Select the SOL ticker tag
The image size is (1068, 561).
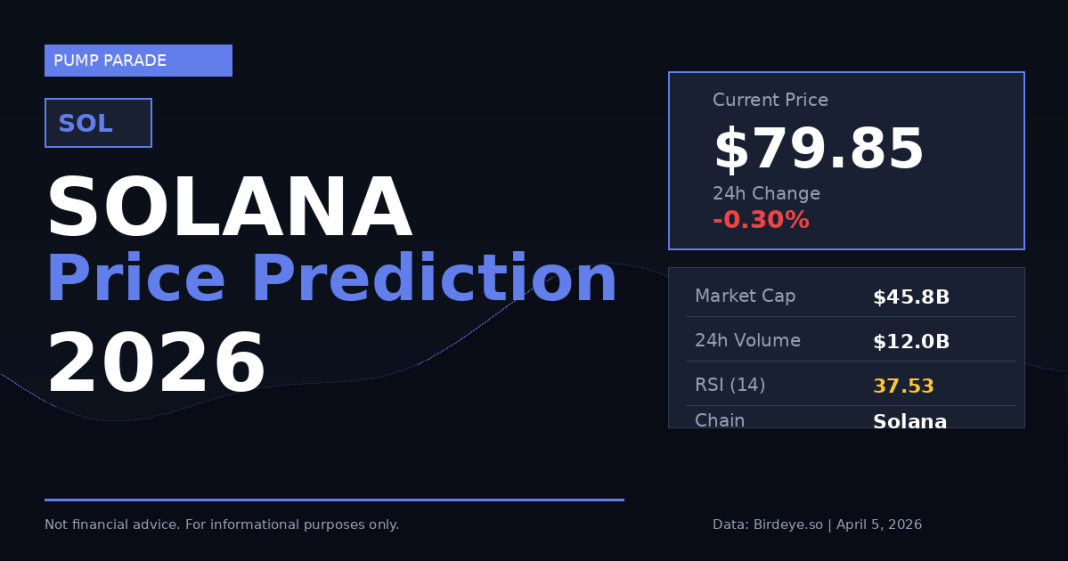98,123
